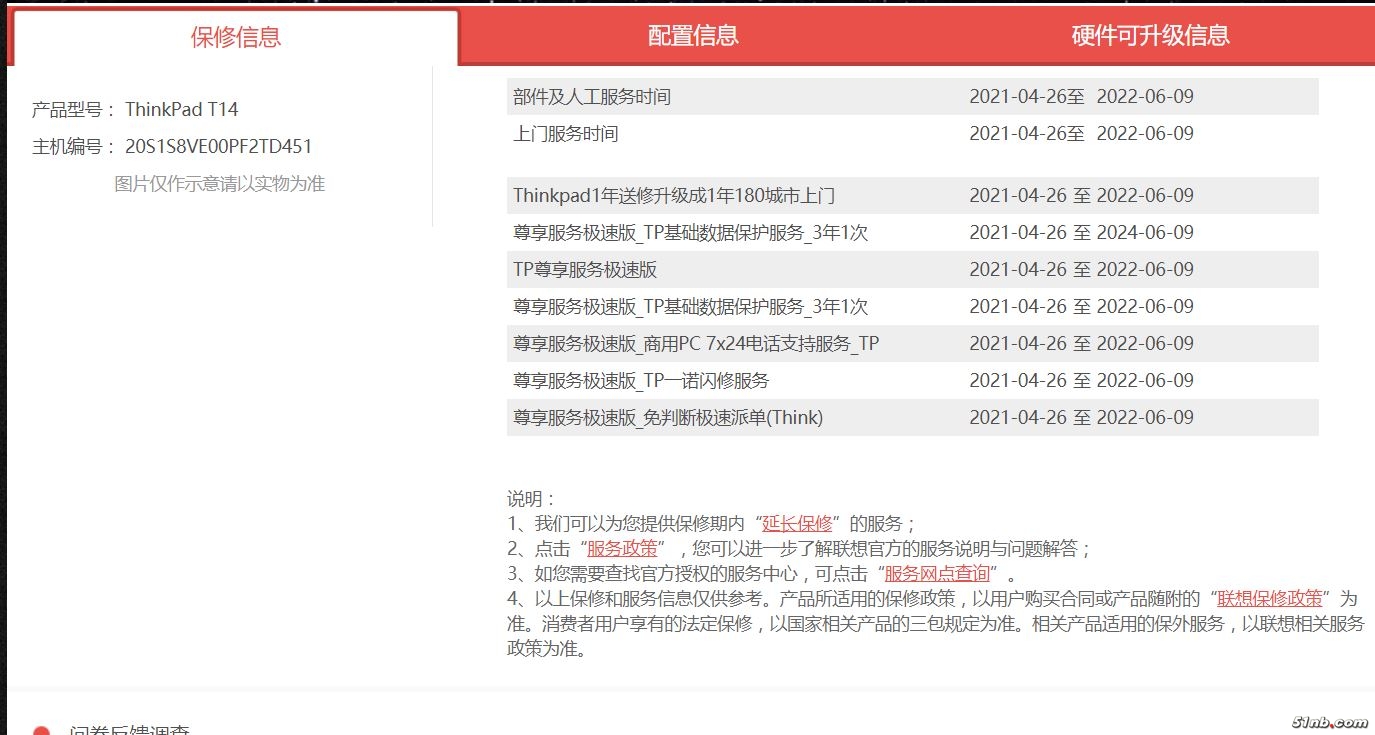Select the TP一诺闪修服务 row
This screenshot has height=735, width=1375.
641,381
